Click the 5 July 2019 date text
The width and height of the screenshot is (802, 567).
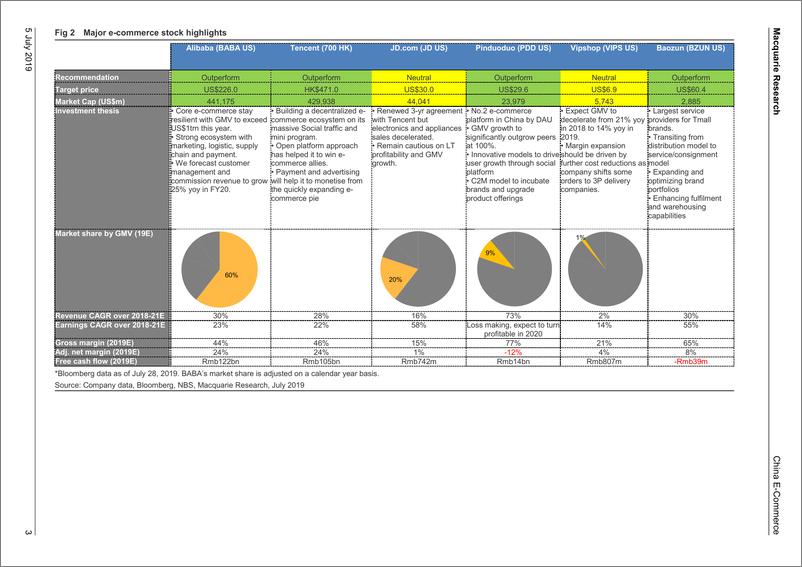28,49
